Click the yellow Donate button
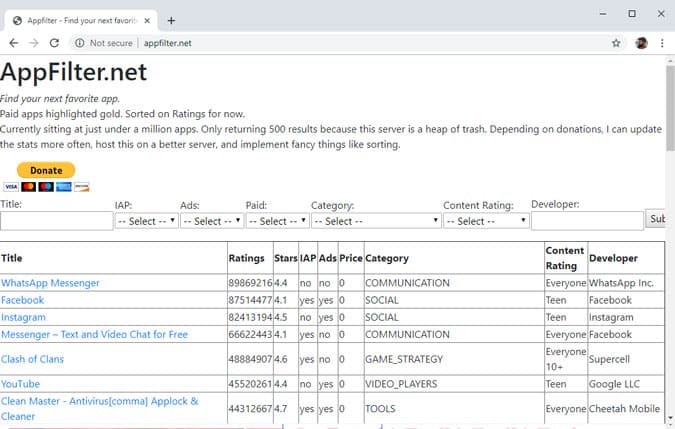The height and width of the screenshot is (429, 675). pyautogui.click(x=46, y=170)
